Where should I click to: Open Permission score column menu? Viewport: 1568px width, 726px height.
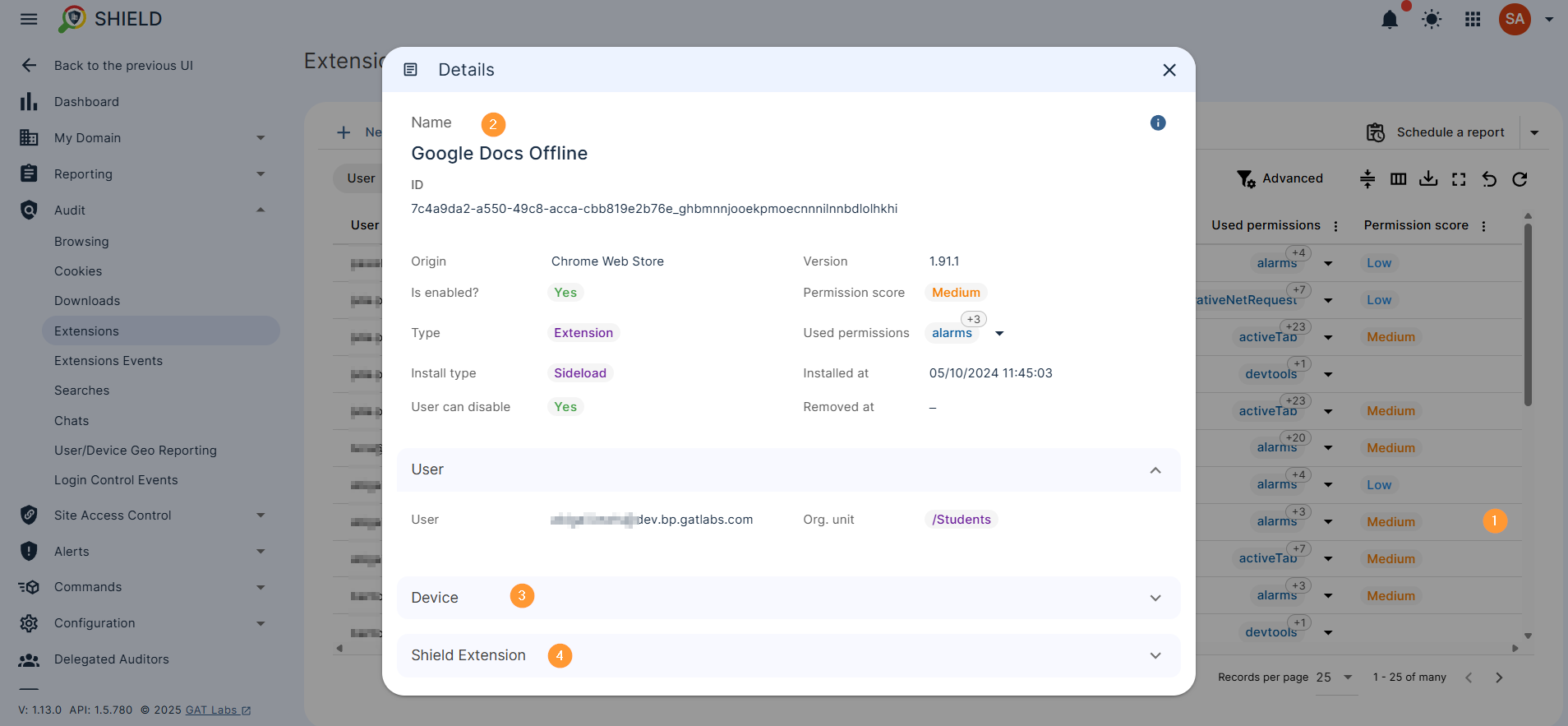tap(1483, 226)
